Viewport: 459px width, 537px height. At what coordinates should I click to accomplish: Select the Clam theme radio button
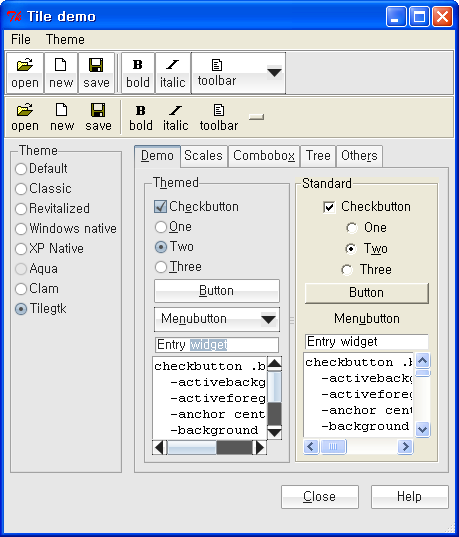21,289
